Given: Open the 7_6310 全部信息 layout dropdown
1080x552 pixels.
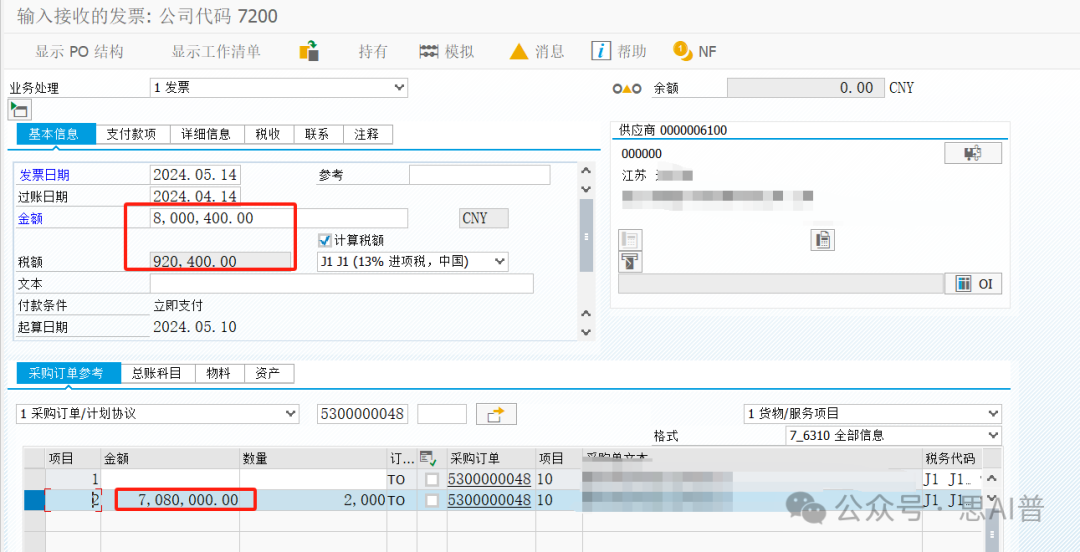Looking at the screenshot, I should [x=992, y=436].
